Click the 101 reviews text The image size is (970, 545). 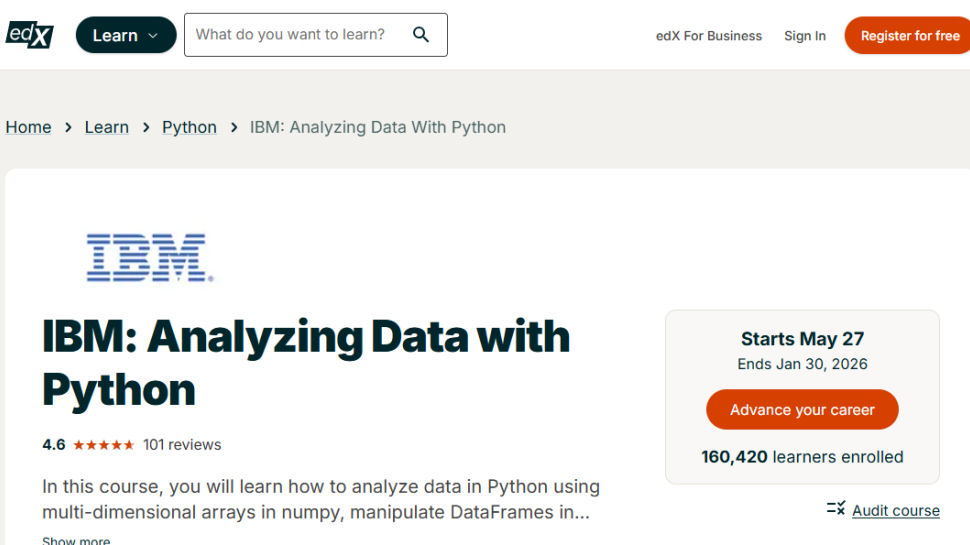coord(182,445)
